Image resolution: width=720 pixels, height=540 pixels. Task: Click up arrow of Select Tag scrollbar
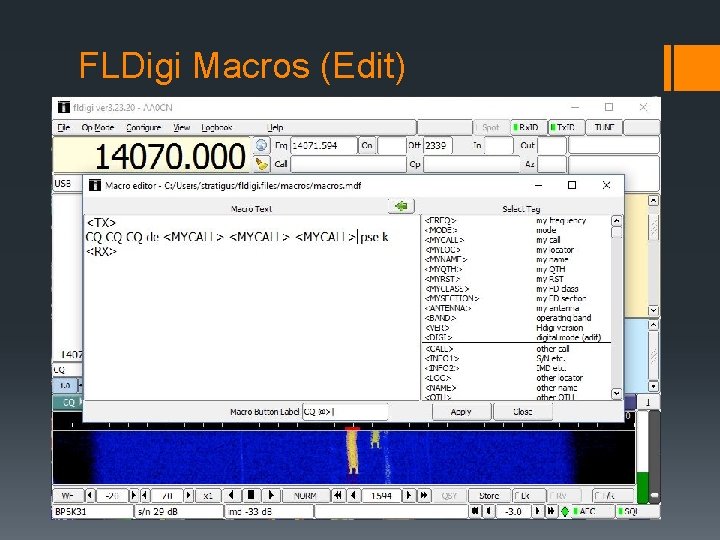[x=616, y=221]
